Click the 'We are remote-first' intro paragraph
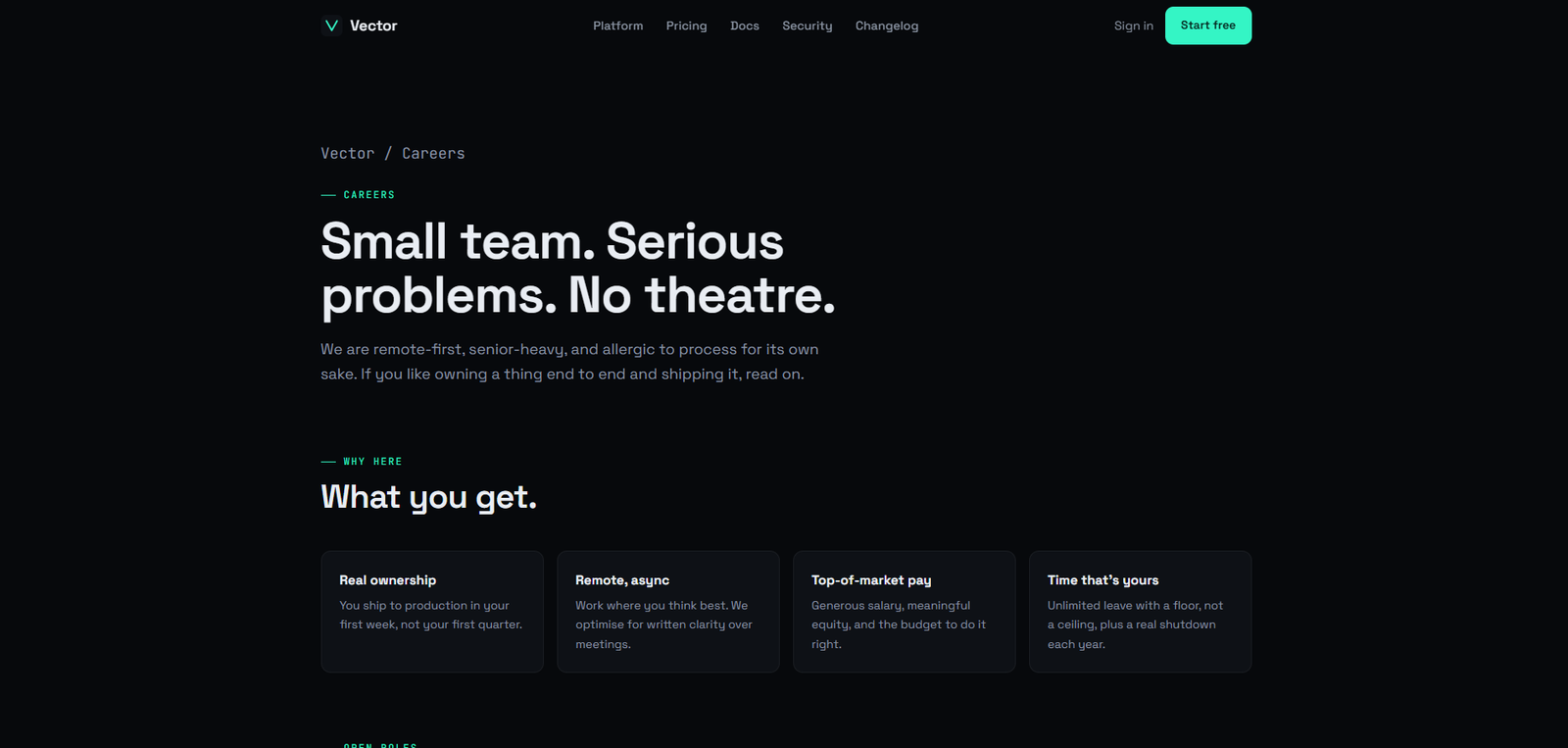 pyautogui.click(x=569, y=362)
